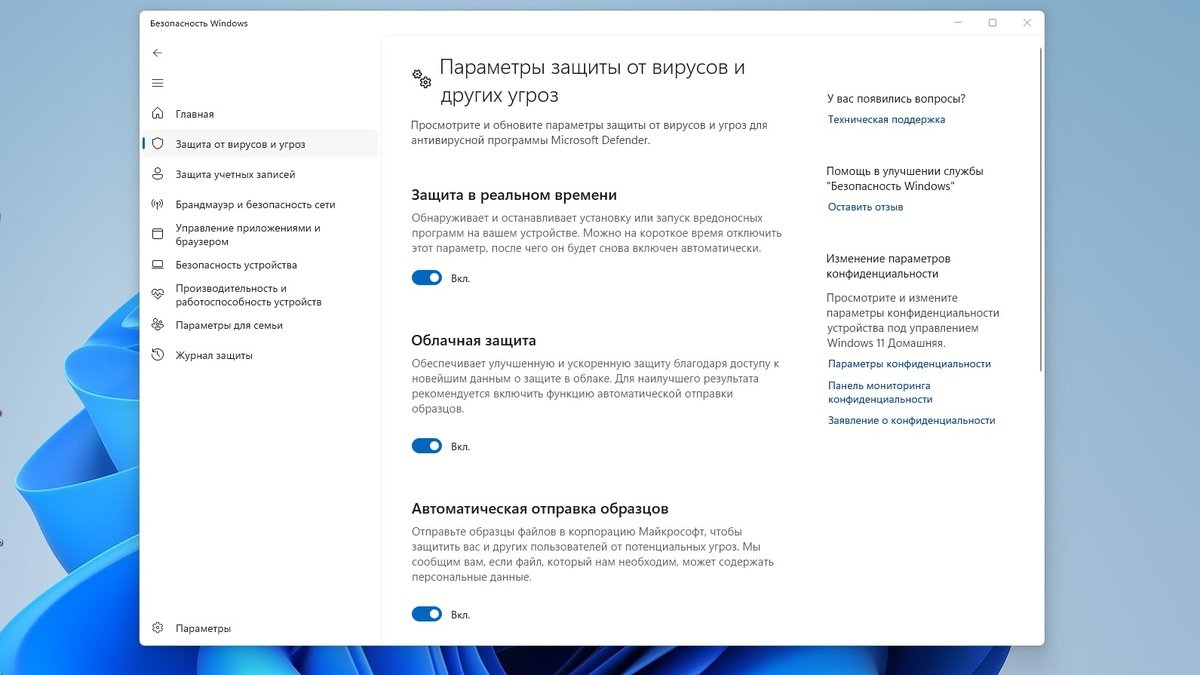Click the heading Защита в реальном времени

click(x=514, y=195)
